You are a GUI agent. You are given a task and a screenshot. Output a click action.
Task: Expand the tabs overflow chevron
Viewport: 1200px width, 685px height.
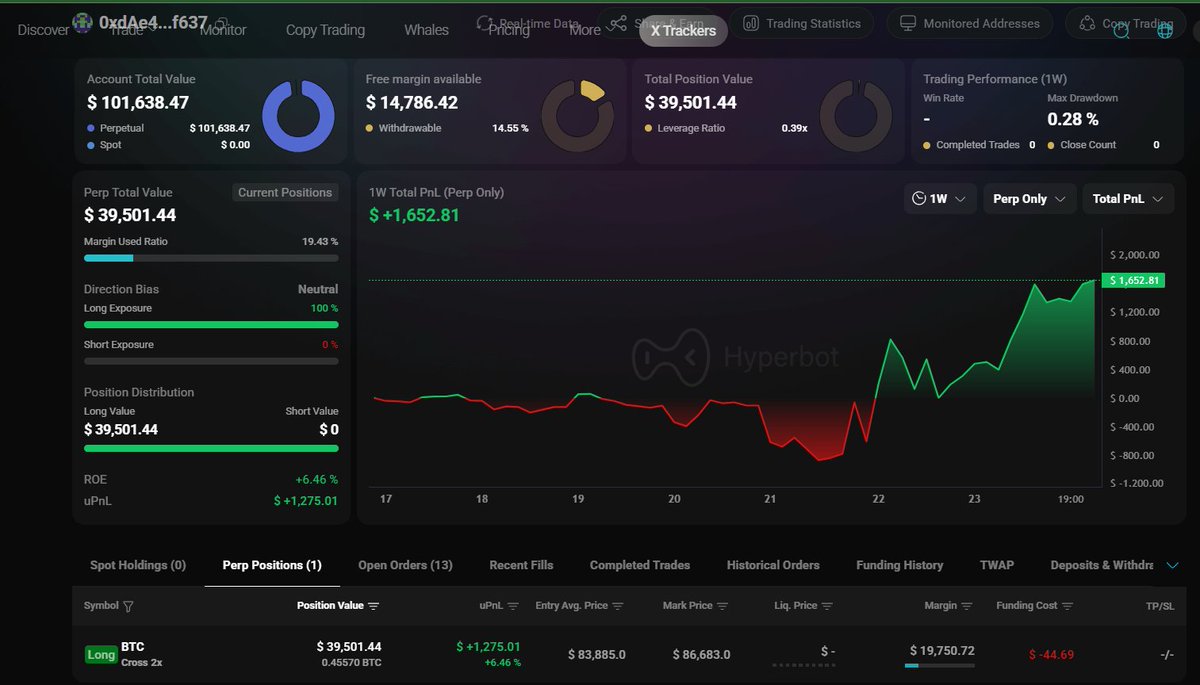(x=1173, y=566)
